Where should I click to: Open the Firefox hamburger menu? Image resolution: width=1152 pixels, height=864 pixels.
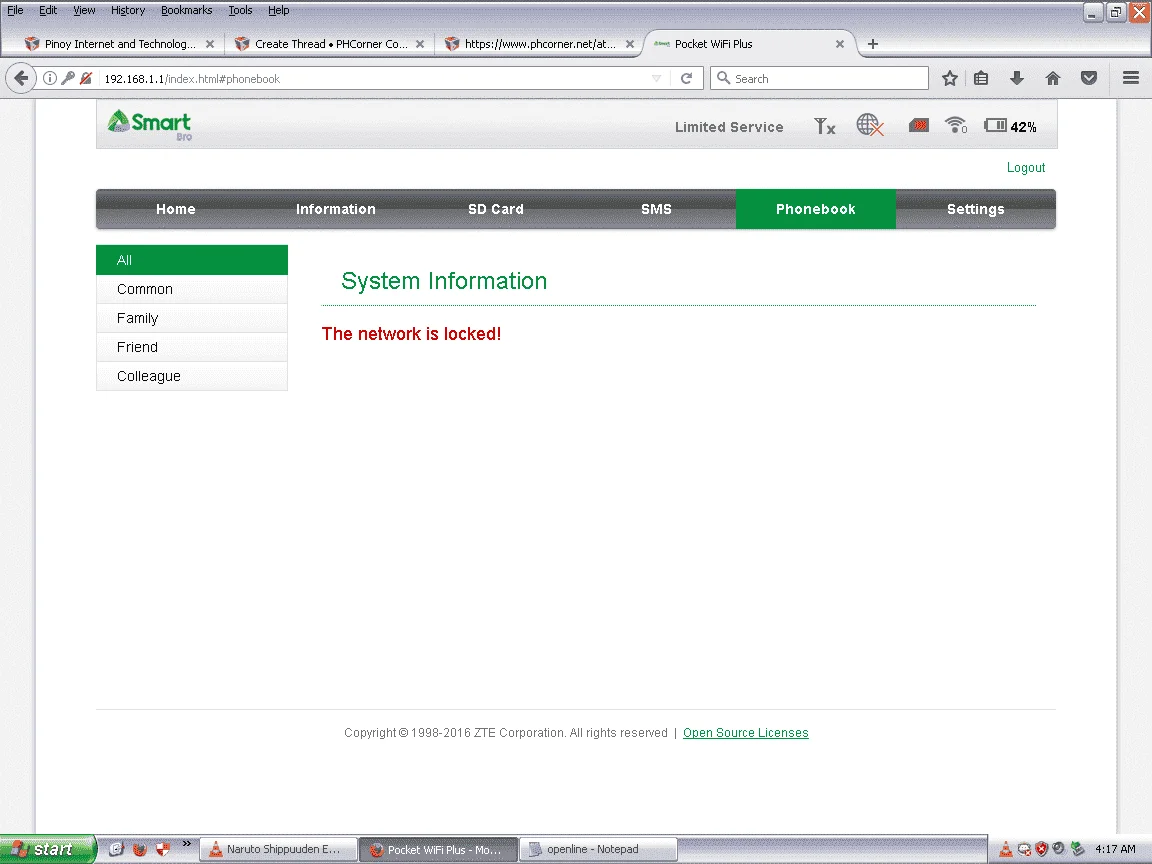point(1131,78)
